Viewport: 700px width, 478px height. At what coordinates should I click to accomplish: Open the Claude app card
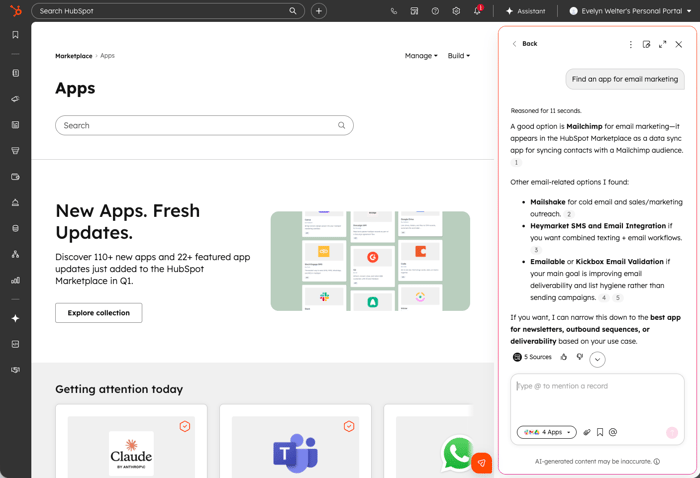pyautogui.click(x=131, y=442)
